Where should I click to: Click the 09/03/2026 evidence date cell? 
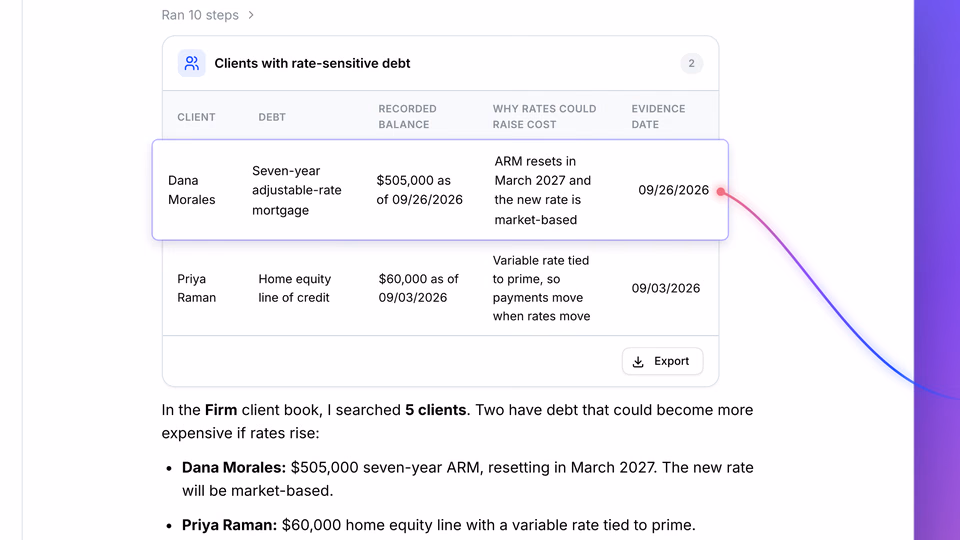tap(666, 288)
